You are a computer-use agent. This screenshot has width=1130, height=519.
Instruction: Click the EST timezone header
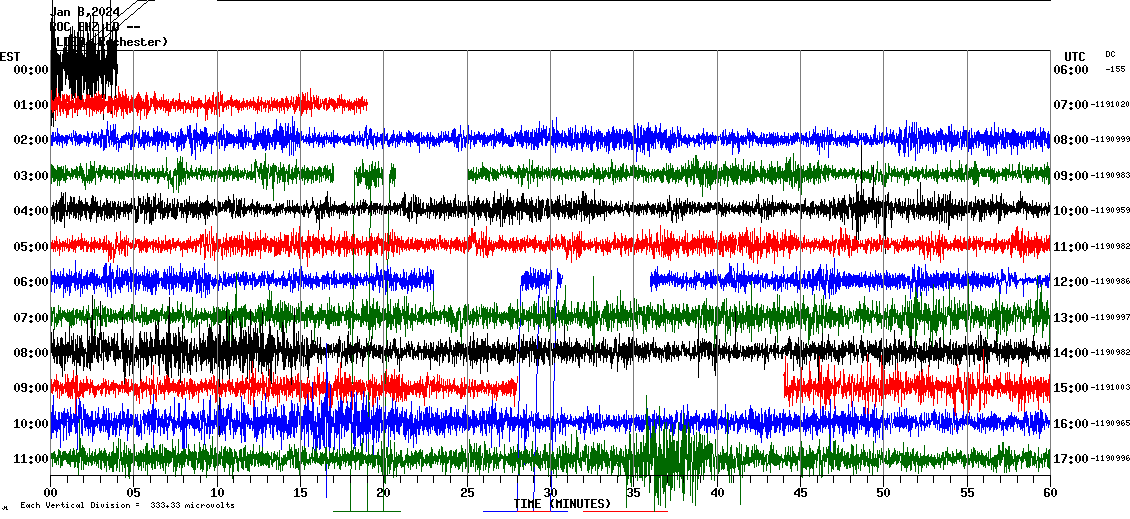(10, 56)
